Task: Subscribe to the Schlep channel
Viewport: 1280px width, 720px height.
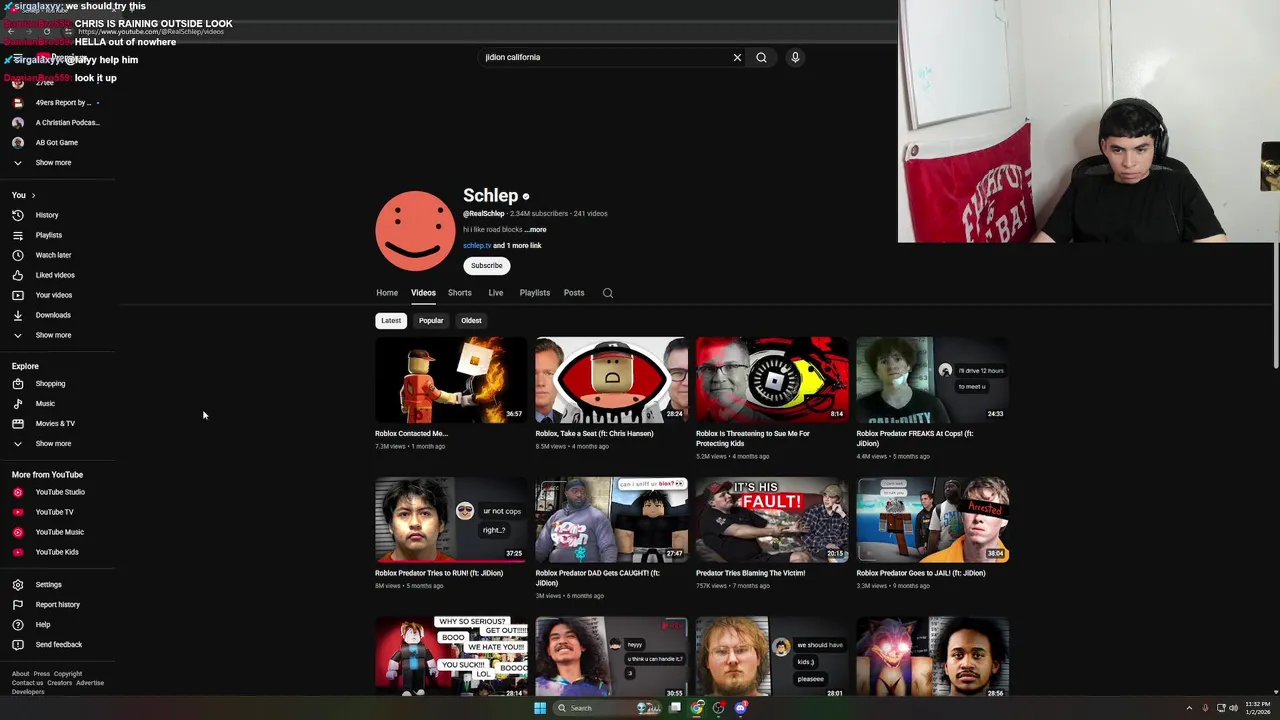Action: [x=487, y=265]
